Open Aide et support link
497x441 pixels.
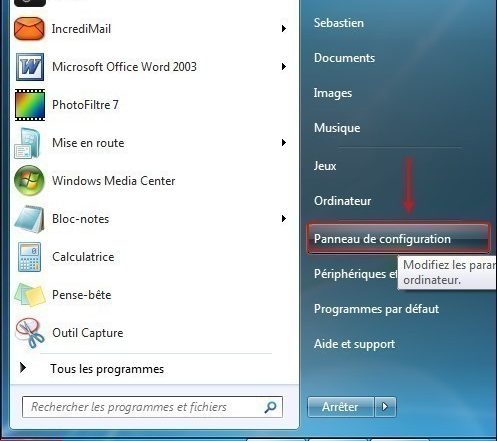[x=354, y=344]
